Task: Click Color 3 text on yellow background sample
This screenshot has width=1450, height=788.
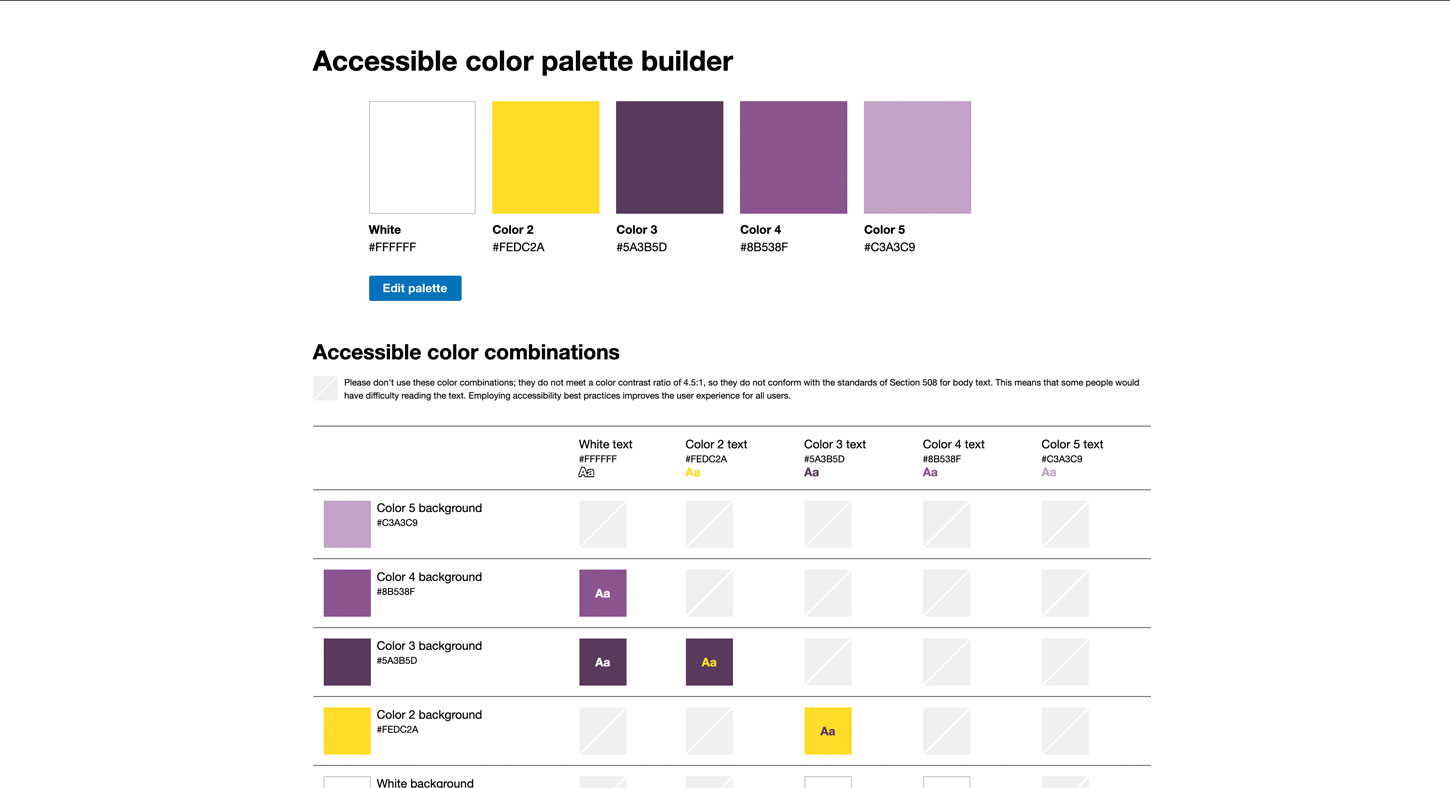Action: [828, 731]
